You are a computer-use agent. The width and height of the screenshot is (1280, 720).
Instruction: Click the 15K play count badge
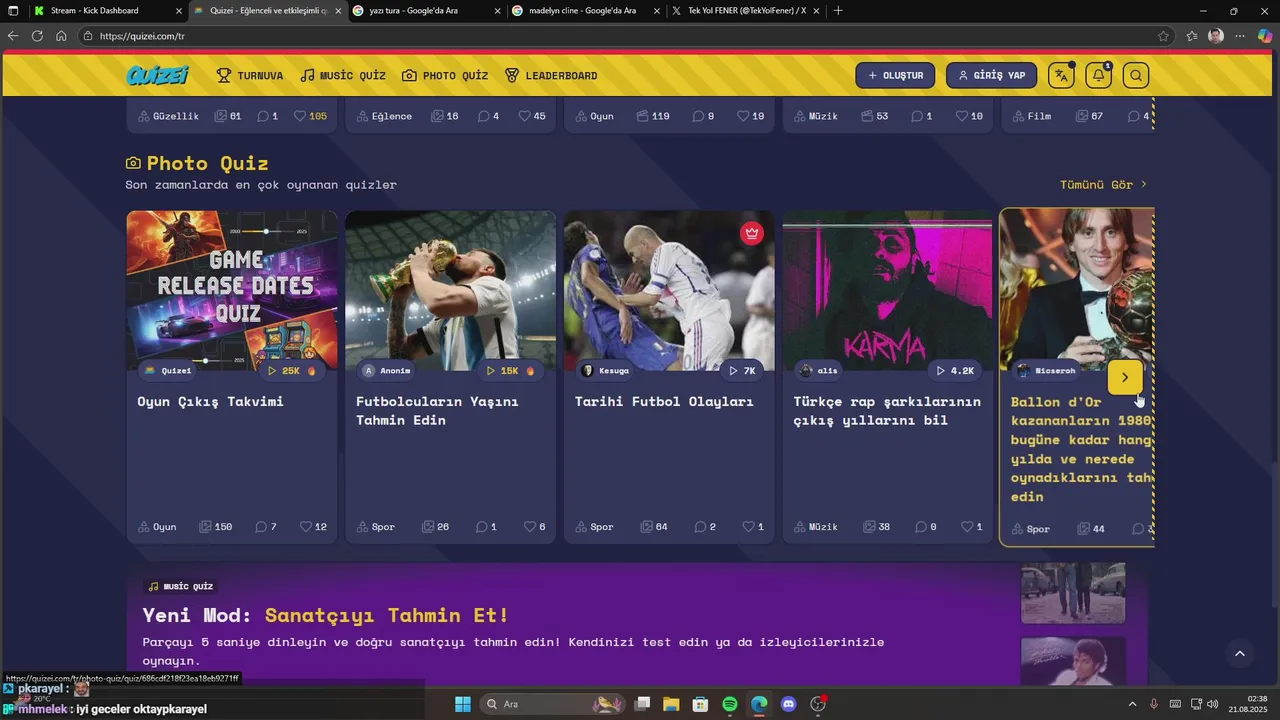coord(511,371)
